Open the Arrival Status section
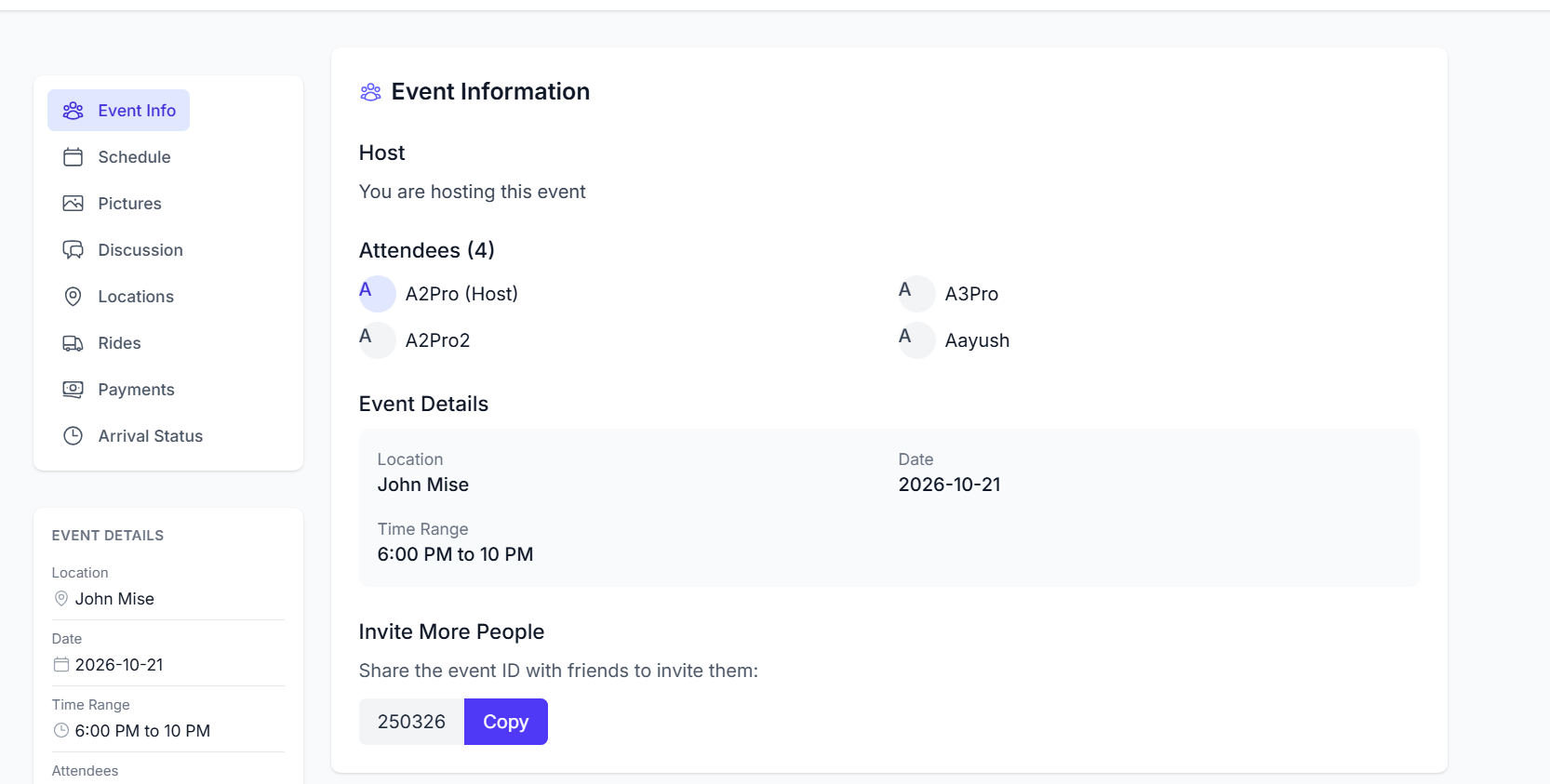This screenshot has height=784, width=1550. (150, 436)
